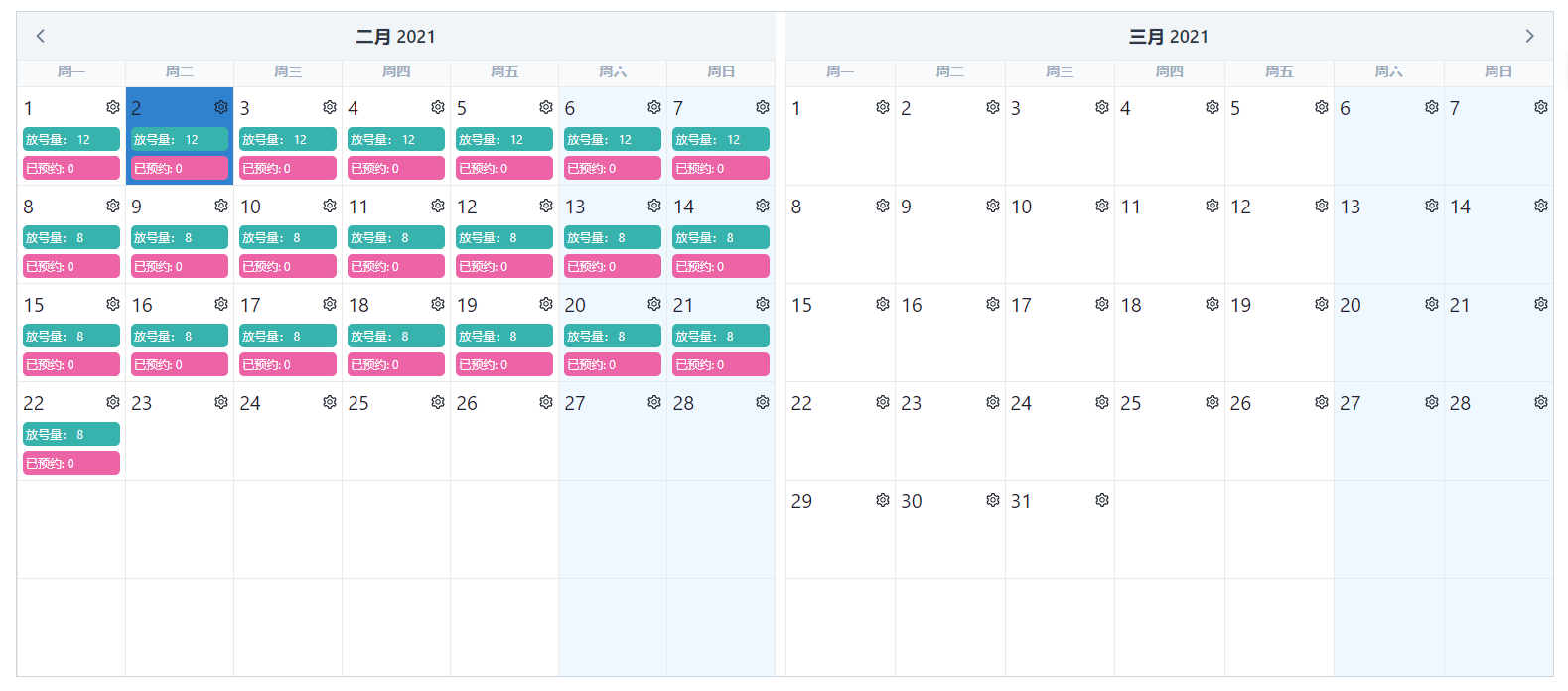Click 放号量 12 tag on February 4
This screenshot has width=1568, height=691.
(395, 140)
